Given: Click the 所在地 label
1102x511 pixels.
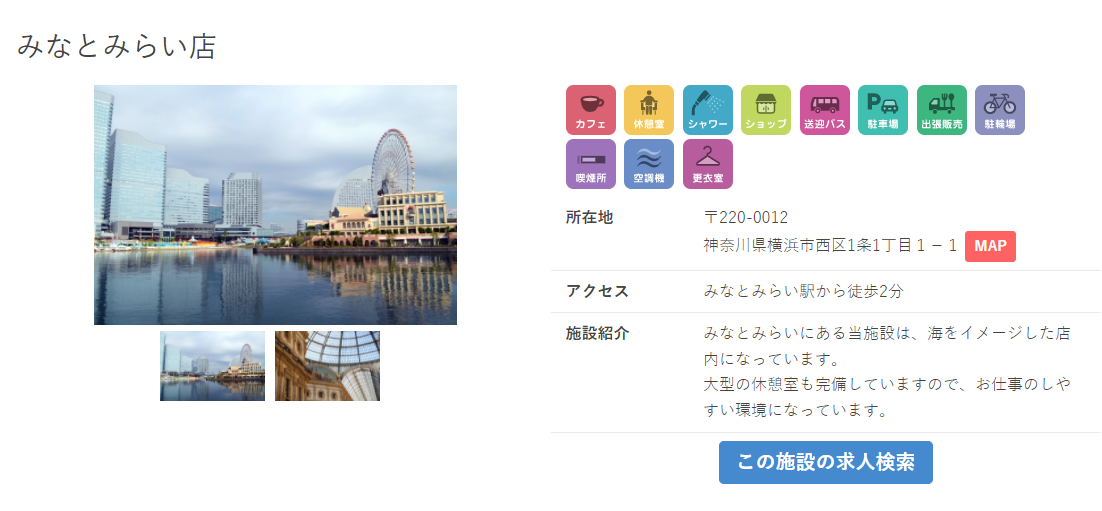Looking at the screenshot, I should click(x=590, y=218).
